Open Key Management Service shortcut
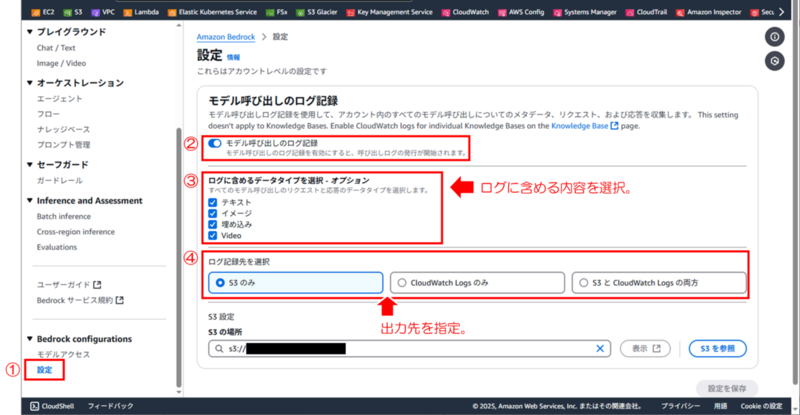The image size is (800, 415). click(389, 12)
